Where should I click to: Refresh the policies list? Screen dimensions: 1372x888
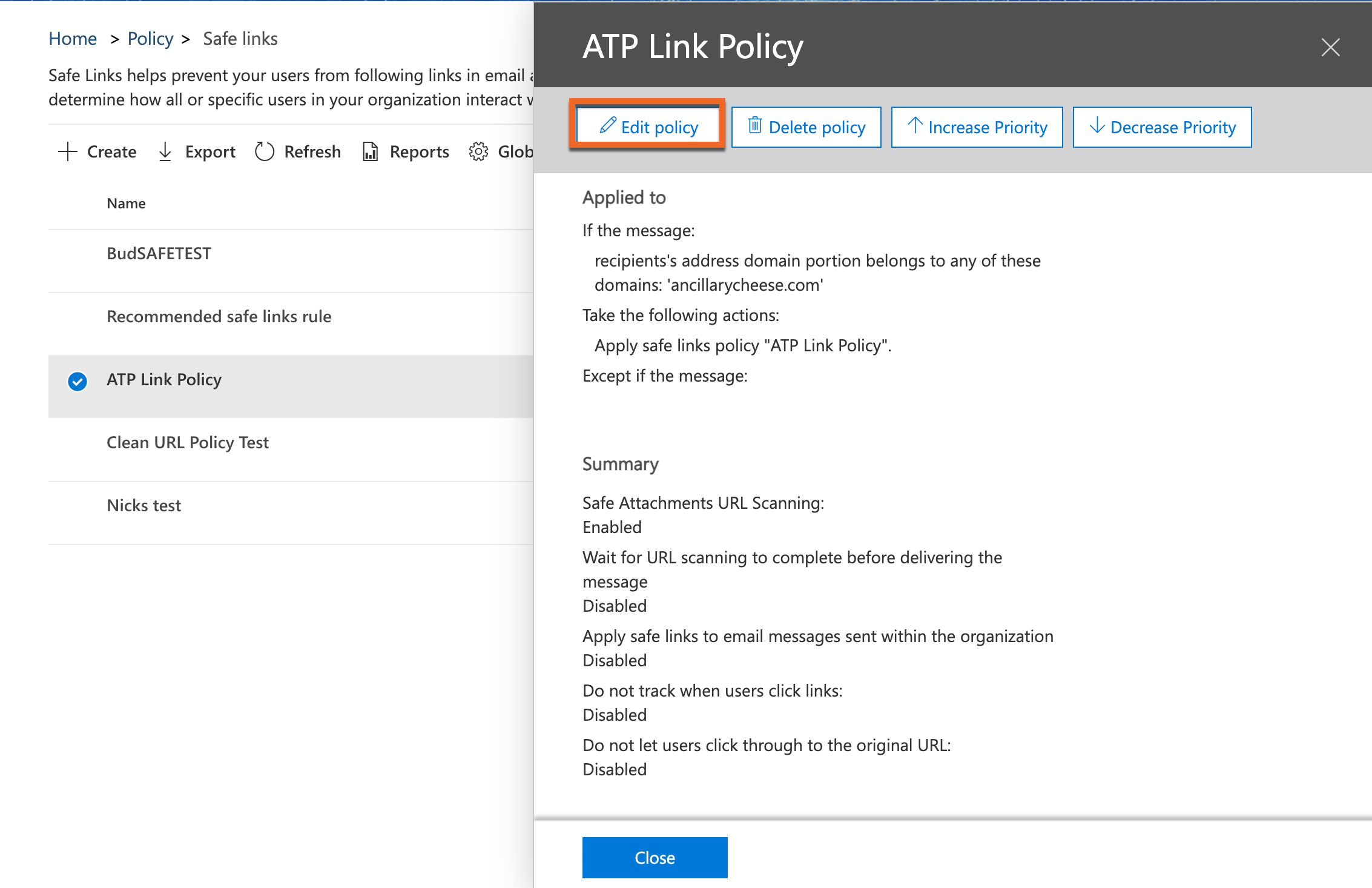[x=297, y=151]
